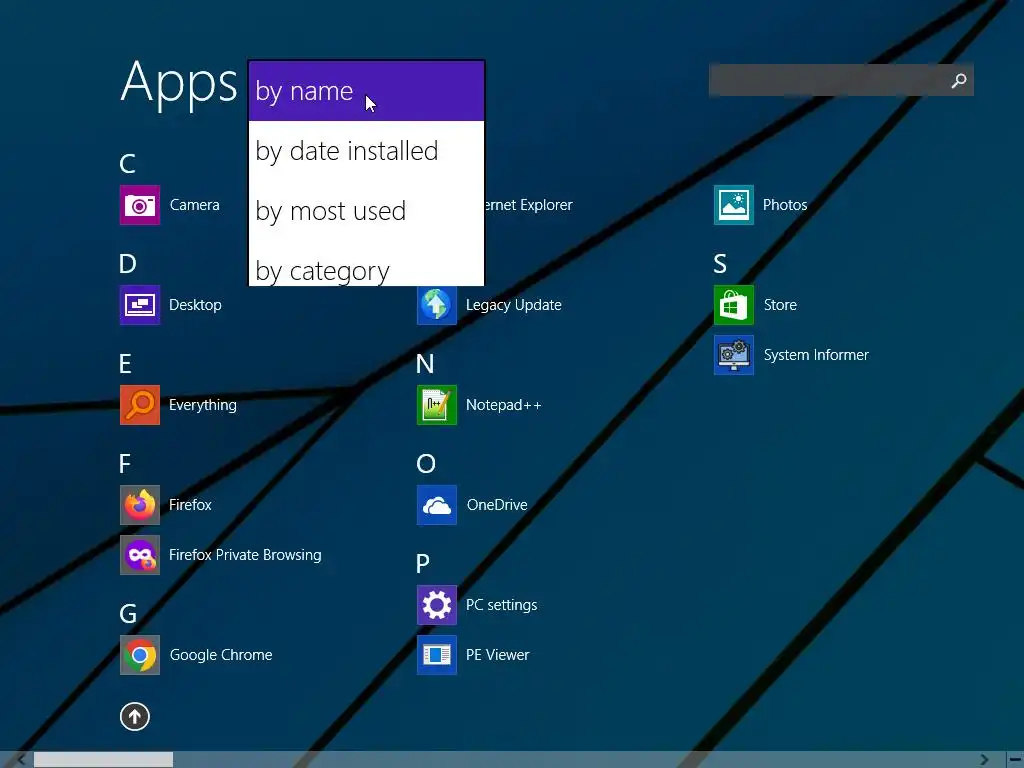
Task: Launch Firefox from its icon
Action: pyautogui.click(x=140, y=505)
